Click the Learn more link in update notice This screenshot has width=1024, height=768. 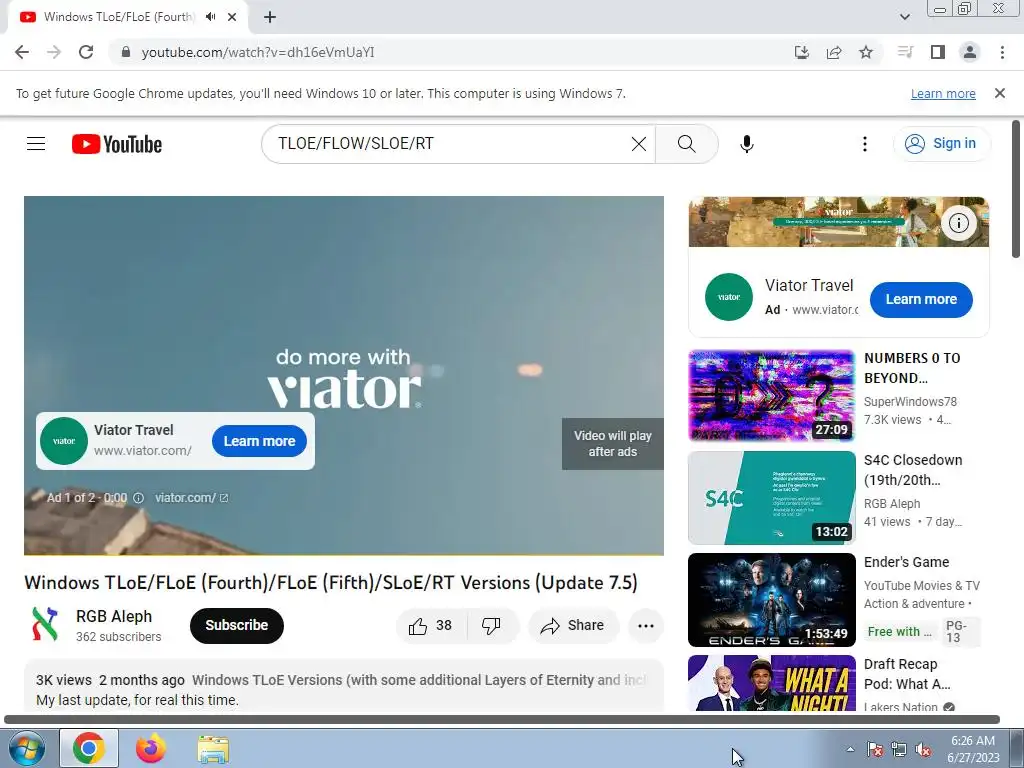point(943,93)
